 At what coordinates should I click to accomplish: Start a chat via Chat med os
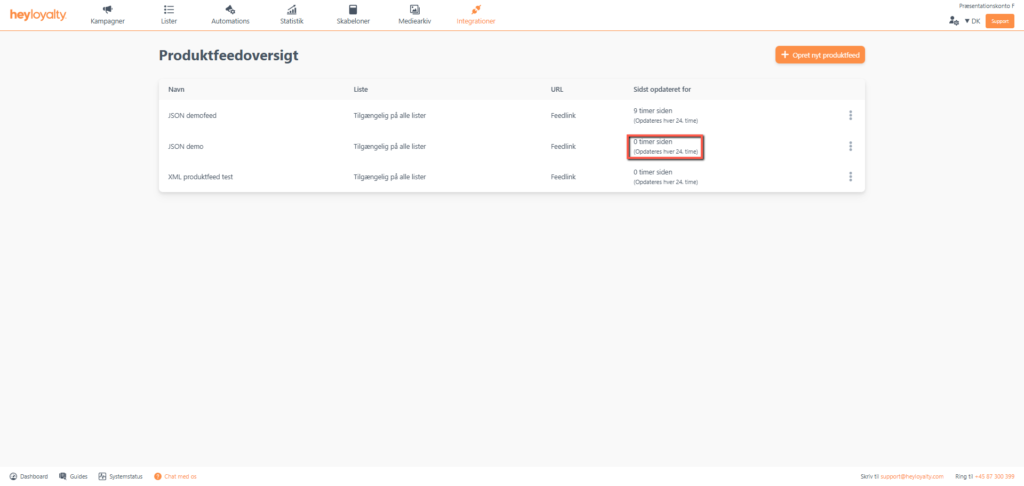coord(176,476)
